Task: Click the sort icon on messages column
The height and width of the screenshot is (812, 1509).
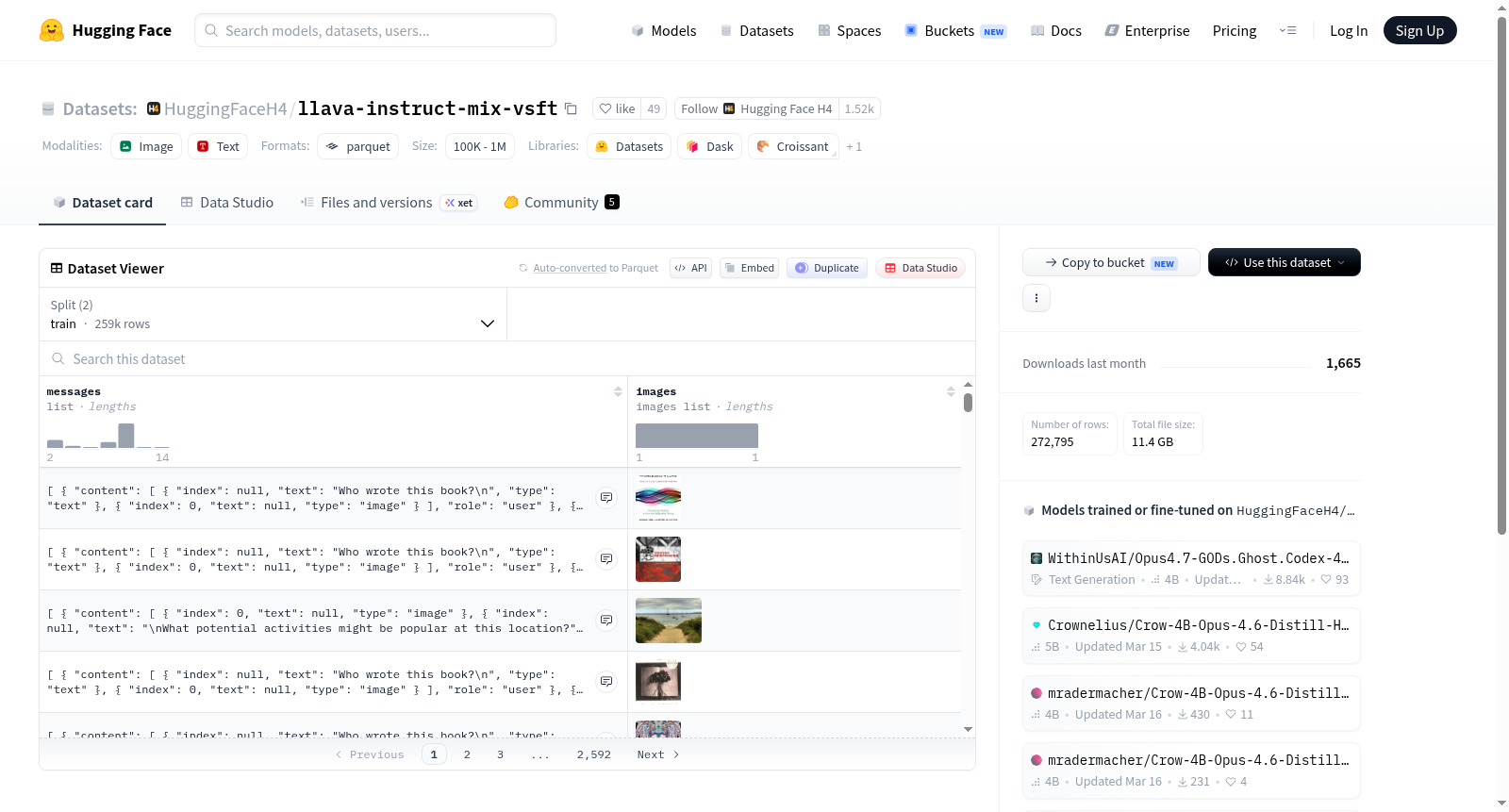Action: (618, 391)
